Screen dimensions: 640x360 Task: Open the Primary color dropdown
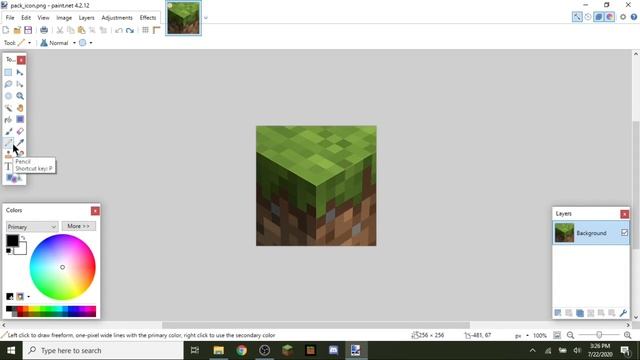(x=31, y=227)
